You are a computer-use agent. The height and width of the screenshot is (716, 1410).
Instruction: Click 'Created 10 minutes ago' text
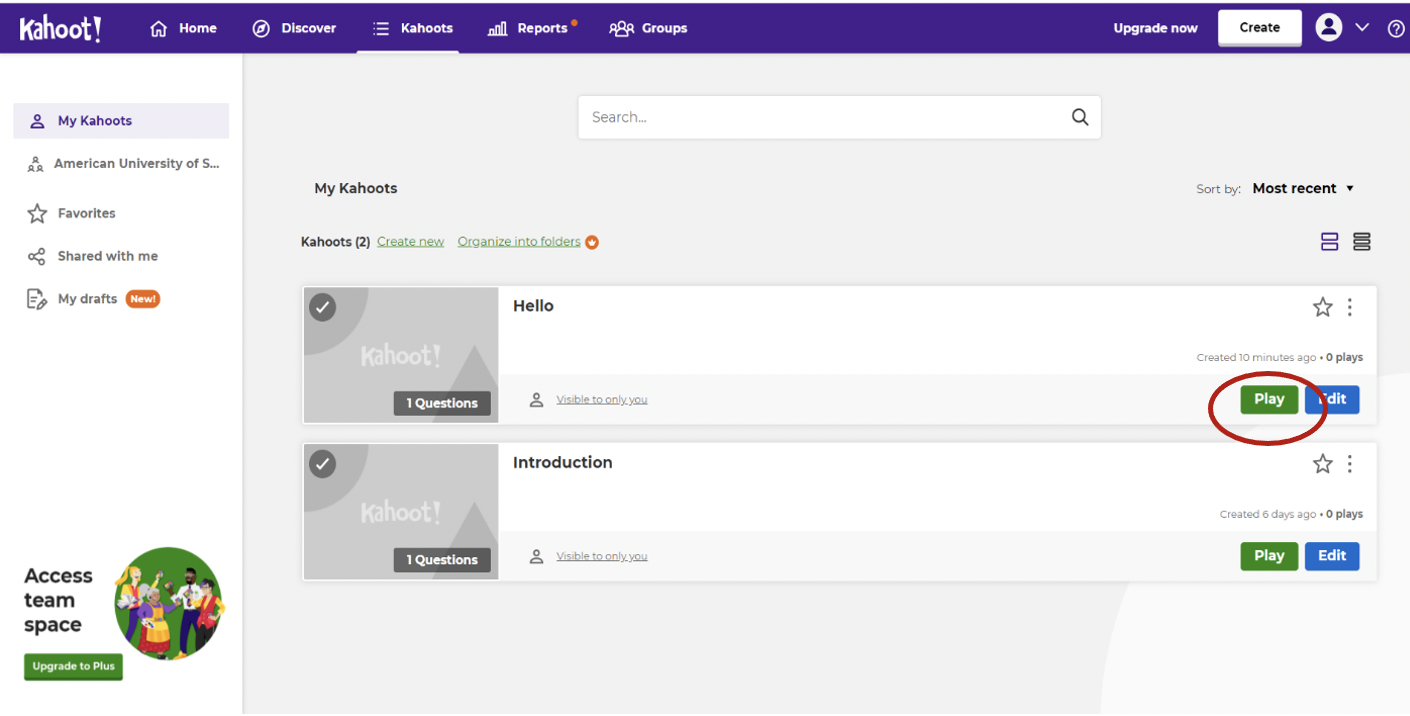point(1257,358)
